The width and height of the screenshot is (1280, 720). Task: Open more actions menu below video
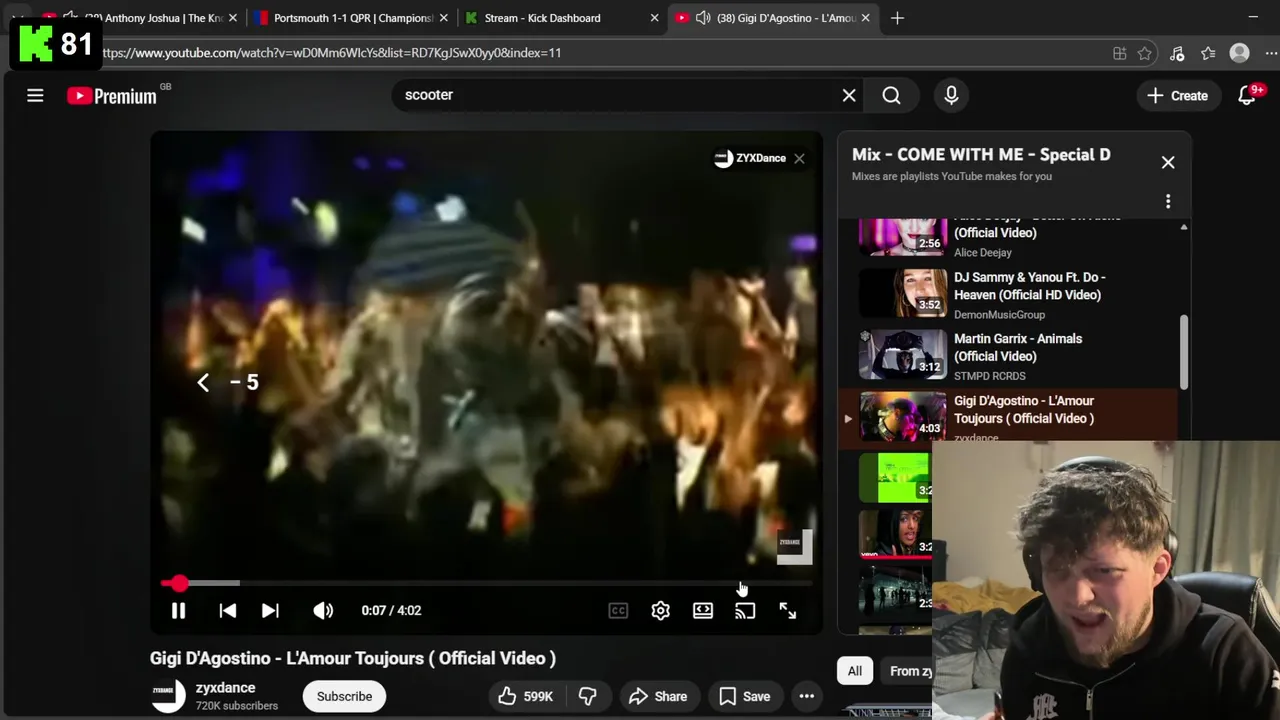[807, 696]
